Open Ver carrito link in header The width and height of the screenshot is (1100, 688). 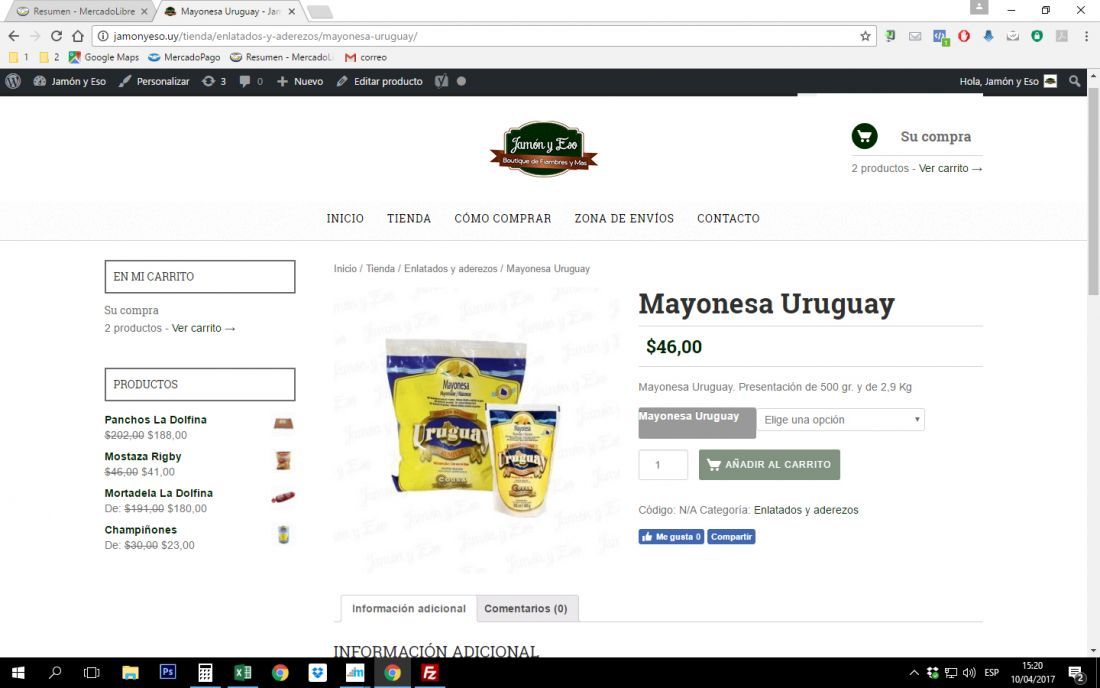(951, 168)
